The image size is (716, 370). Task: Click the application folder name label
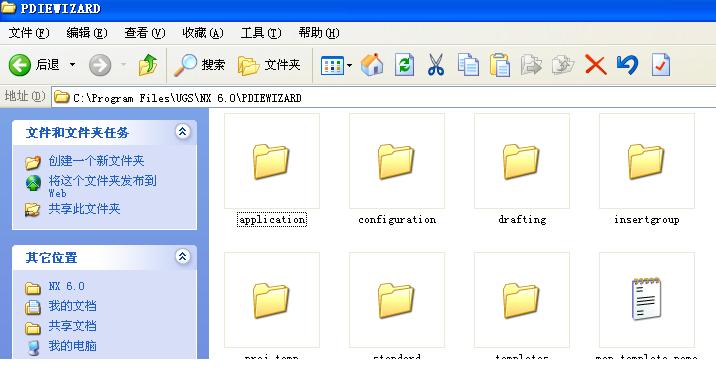(x=272, y=220)
